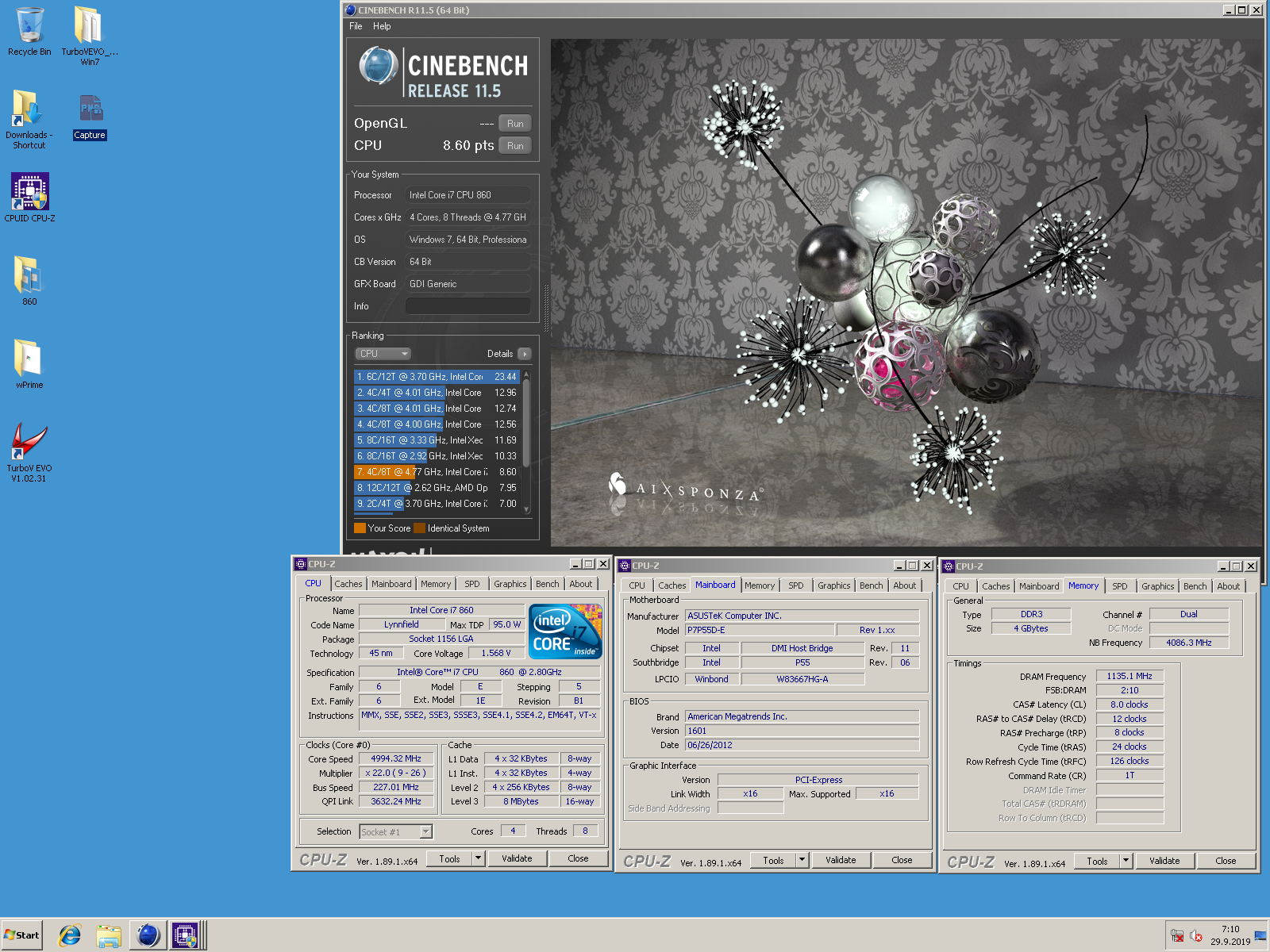Open the Socket #1 selection dropdown
Screen dimensions: 1270x952
395,832
